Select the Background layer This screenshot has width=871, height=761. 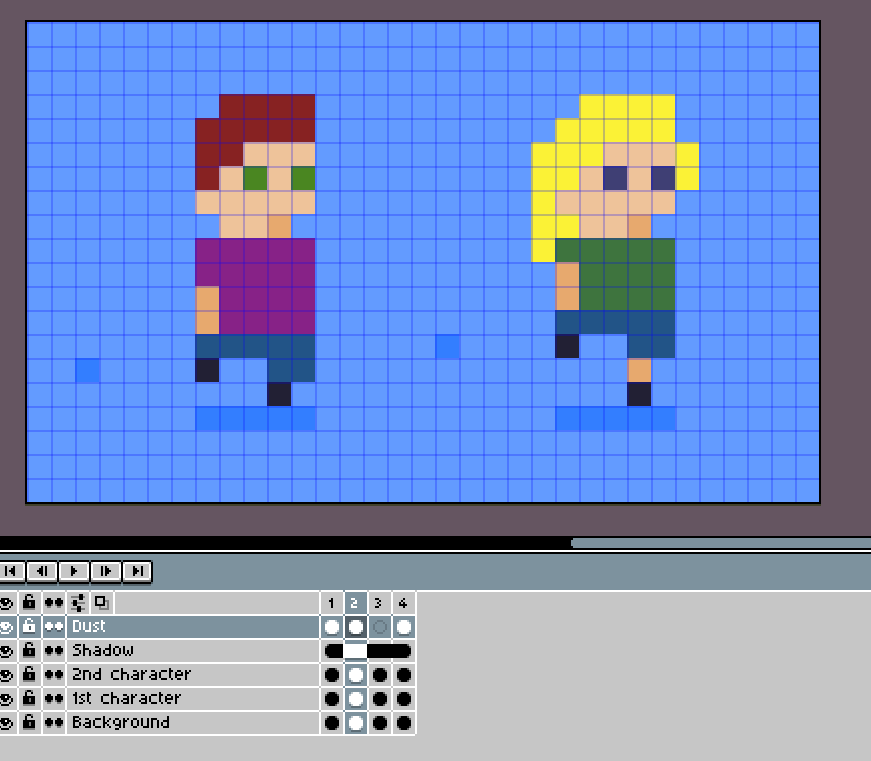[x=193, y=722]
